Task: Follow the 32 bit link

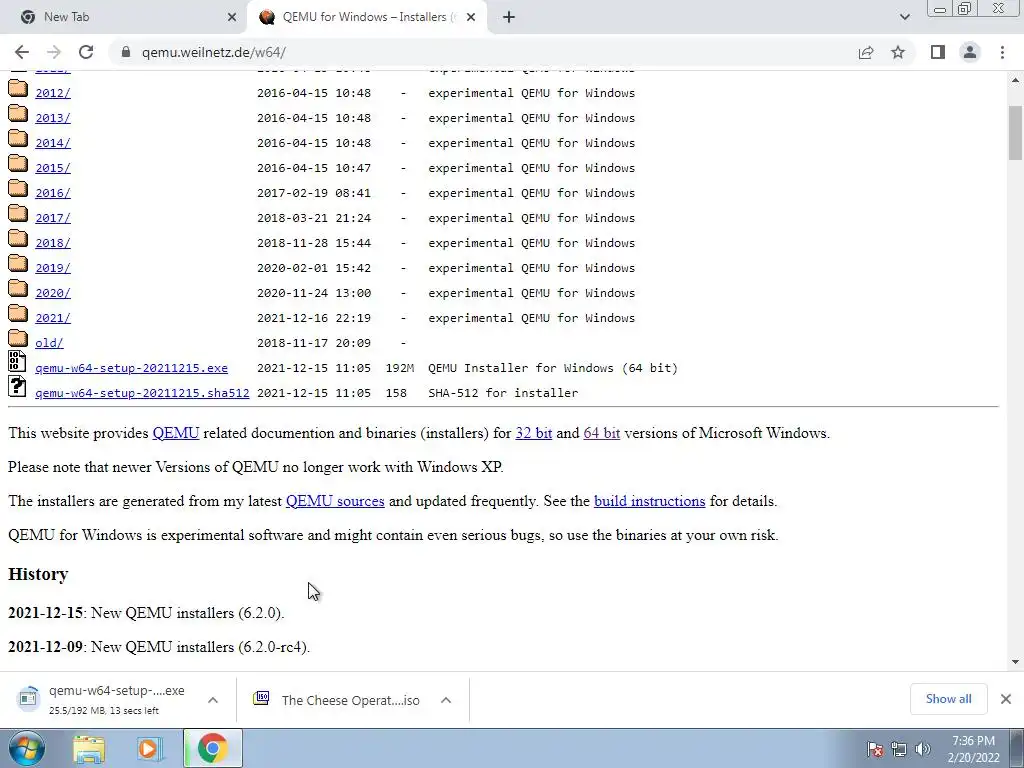Action: coord(534,433)
